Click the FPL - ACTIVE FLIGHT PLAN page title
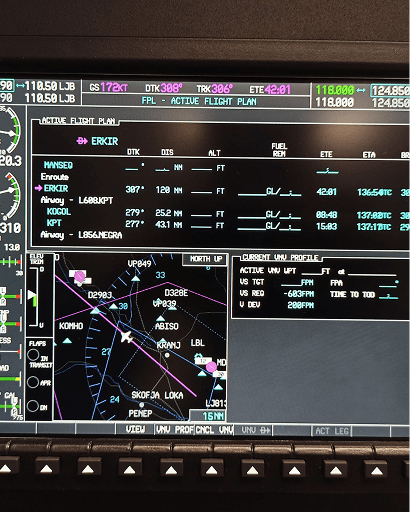The width and height of the screenshot is (410, 512). tap(199, 101)
